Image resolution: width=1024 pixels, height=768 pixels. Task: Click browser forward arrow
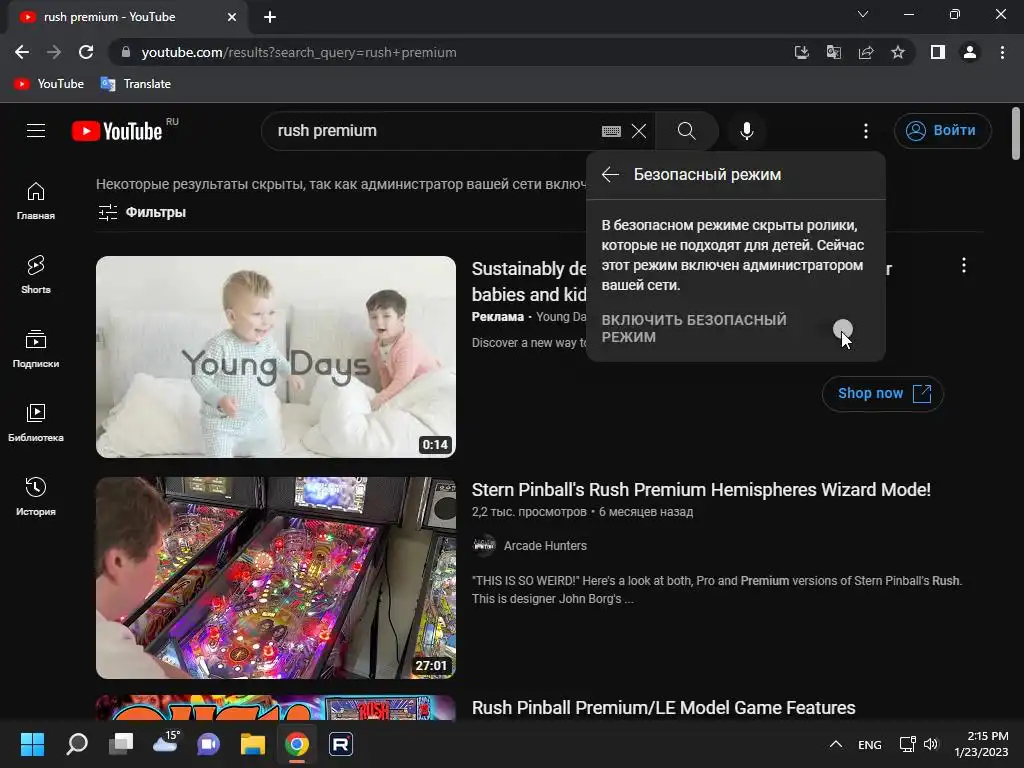pyautogui.click(x=54, y=52)
